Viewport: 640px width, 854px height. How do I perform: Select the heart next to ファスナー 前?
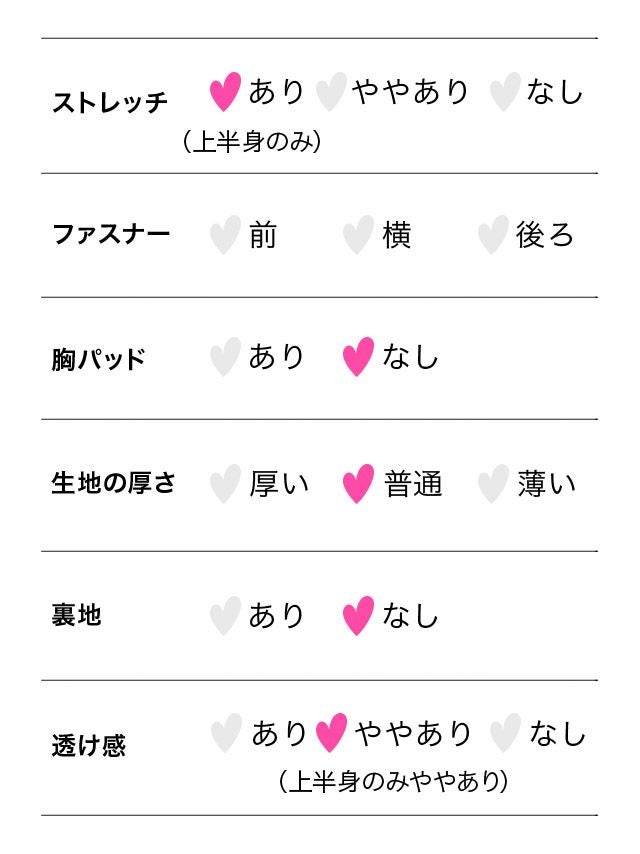[225, 235]
